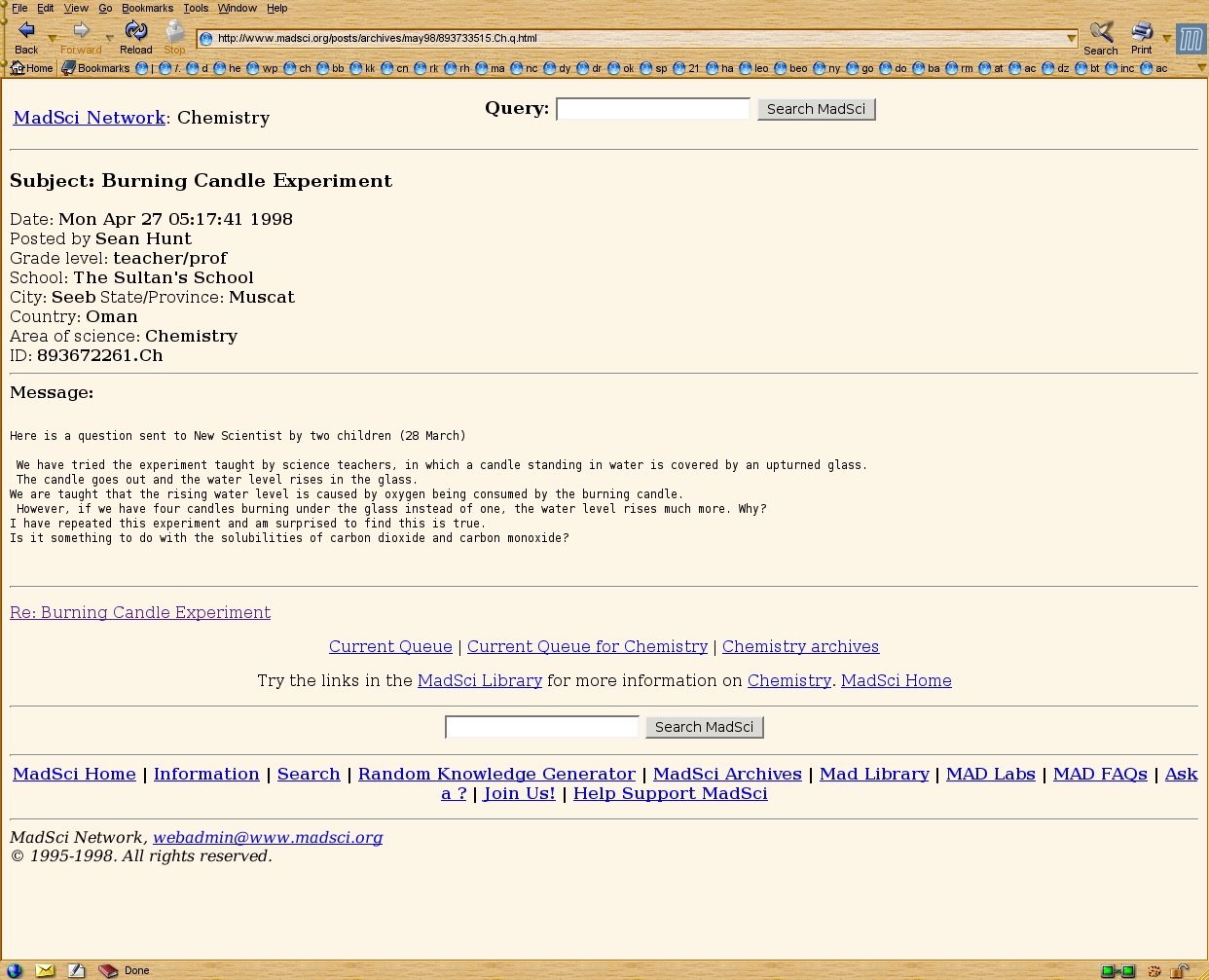
Task: Open Mail from the status bar envelope icon
Action: click(45, 970)
